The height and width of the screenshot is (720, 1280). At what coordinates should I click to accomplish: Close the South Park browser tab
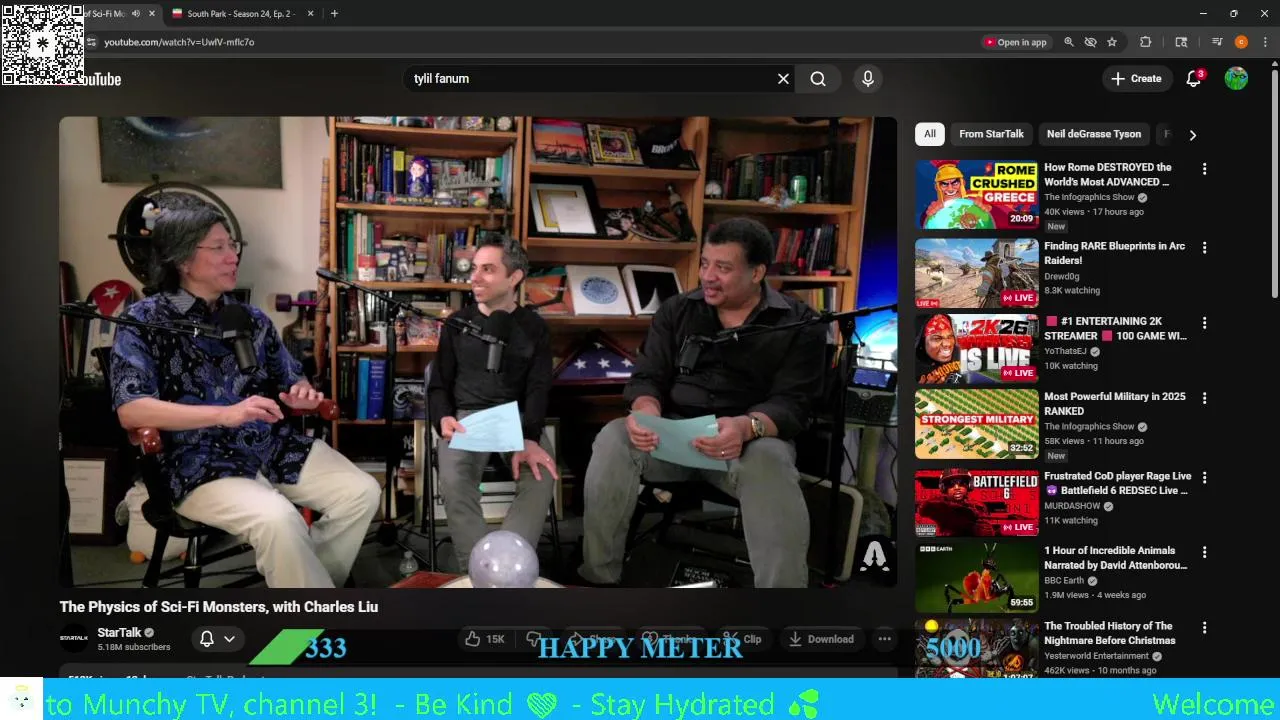[x=310, y=14]
